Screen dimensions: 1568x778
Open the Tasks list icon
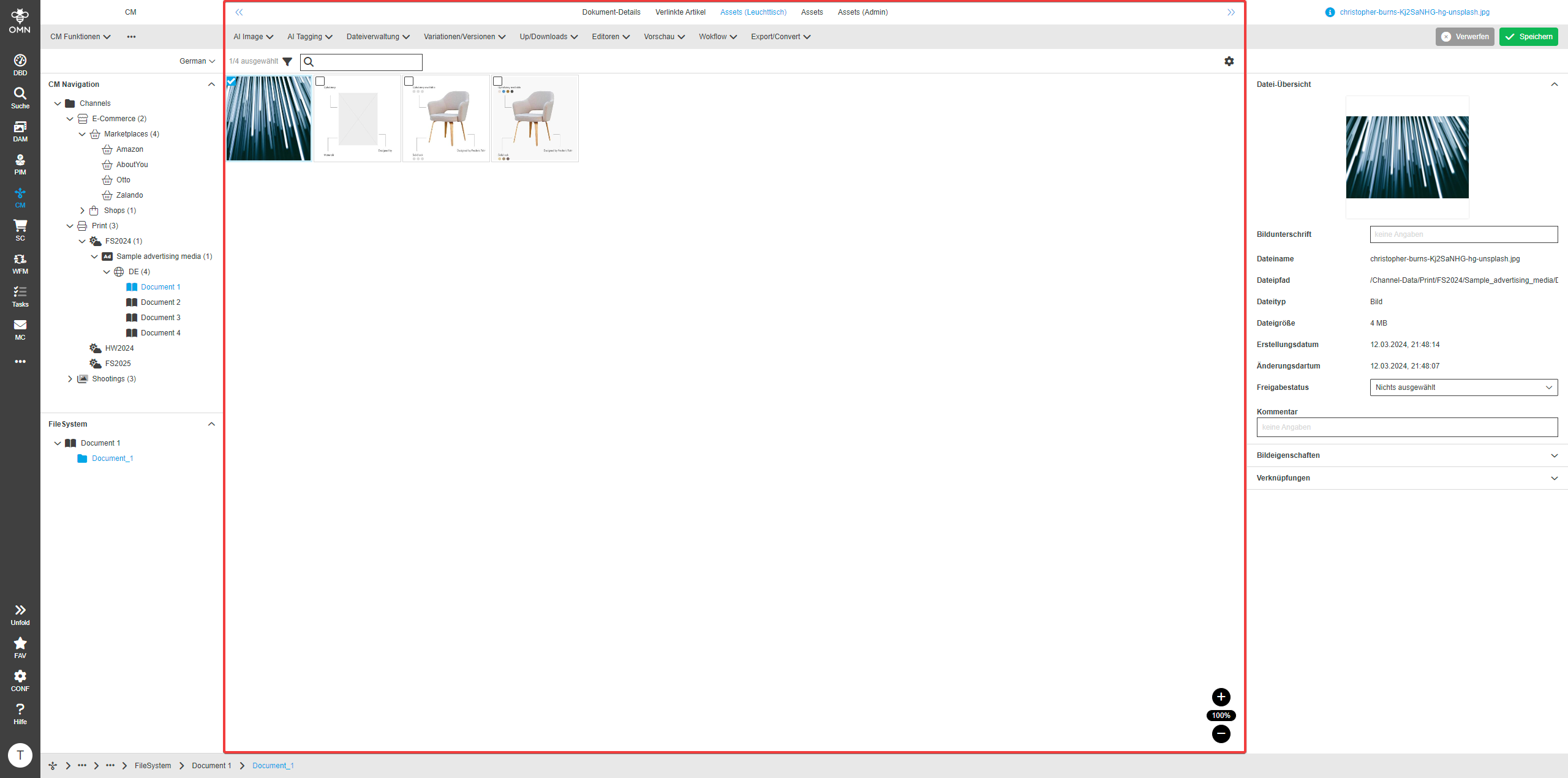(x=20, y=296)
